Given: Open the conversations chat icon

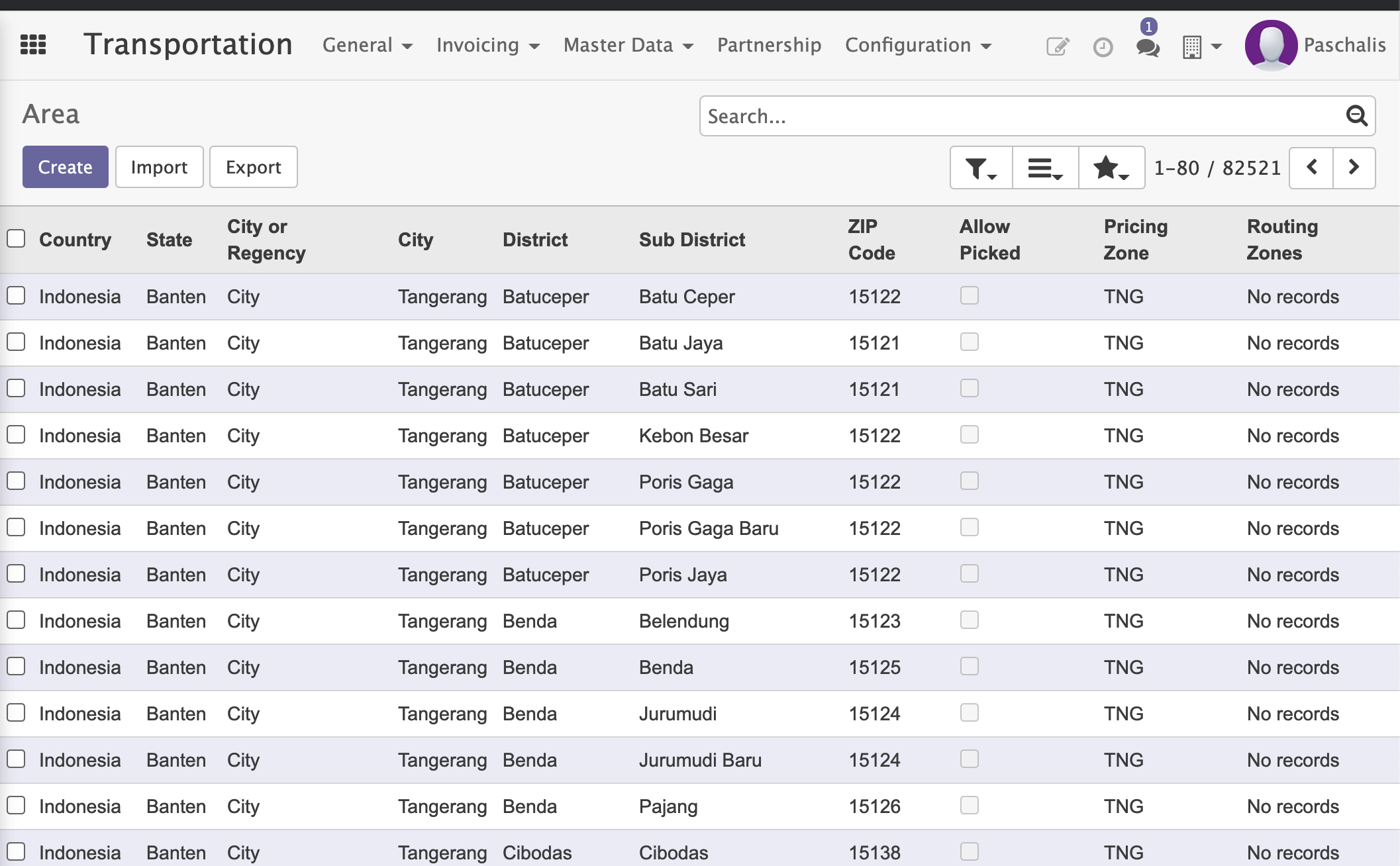Looking at the screenshot, I should [x=1148, y=47].
